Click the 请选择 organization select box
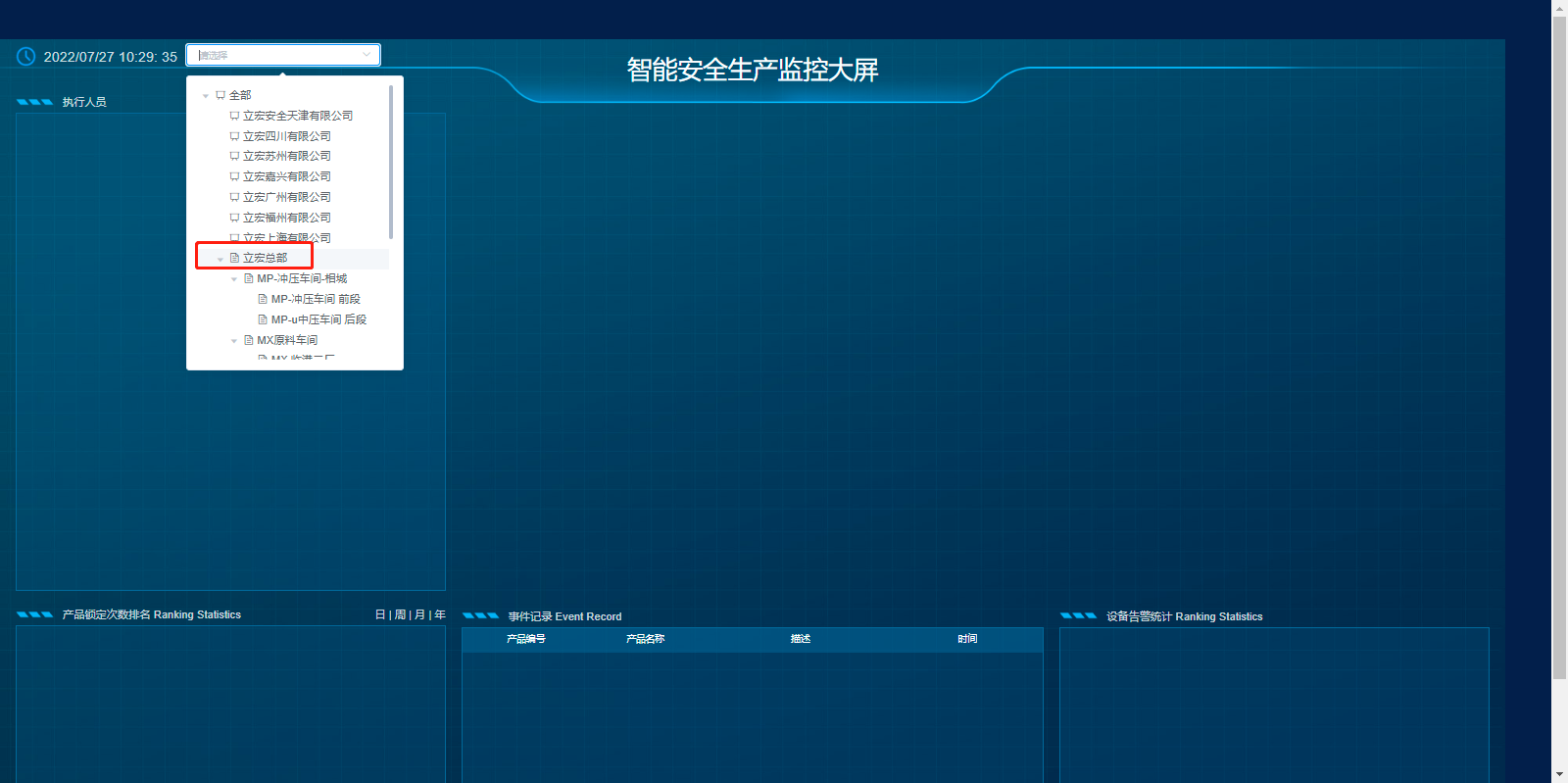 (283, 55)
